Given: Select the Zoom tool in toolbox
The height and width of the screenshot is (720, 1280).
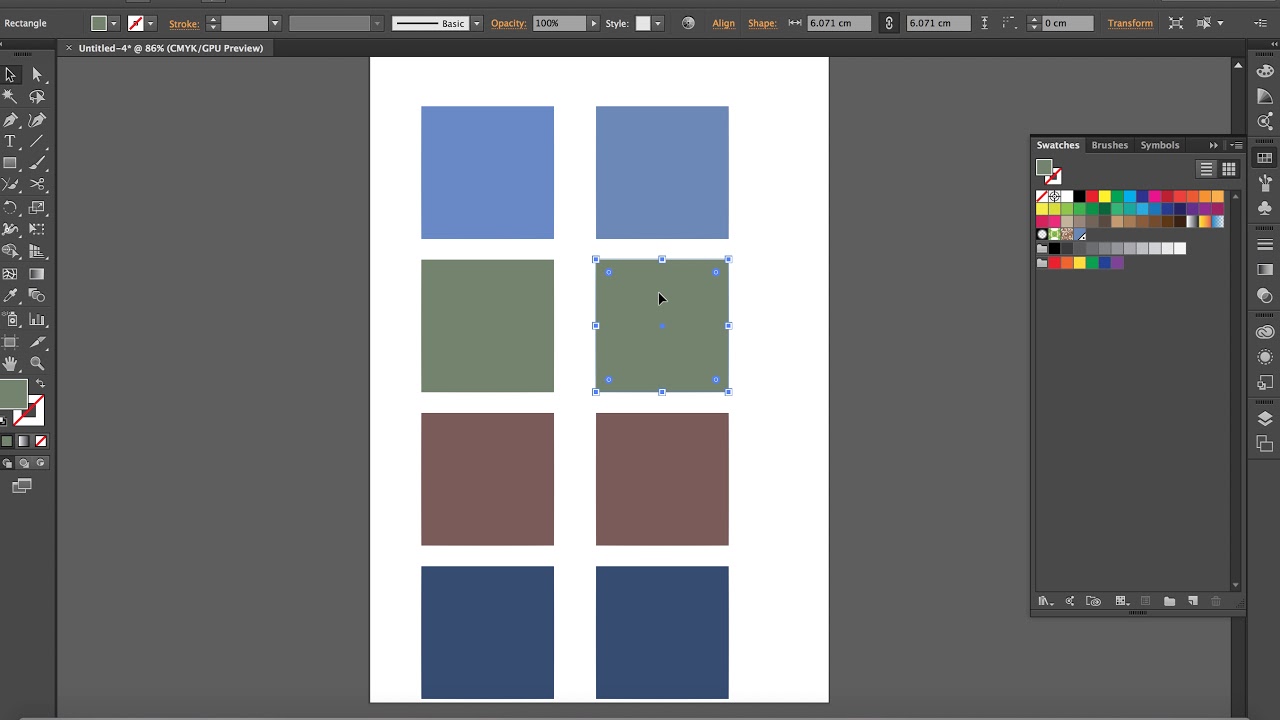Looking at the screenshot, I should click(37, 364).
